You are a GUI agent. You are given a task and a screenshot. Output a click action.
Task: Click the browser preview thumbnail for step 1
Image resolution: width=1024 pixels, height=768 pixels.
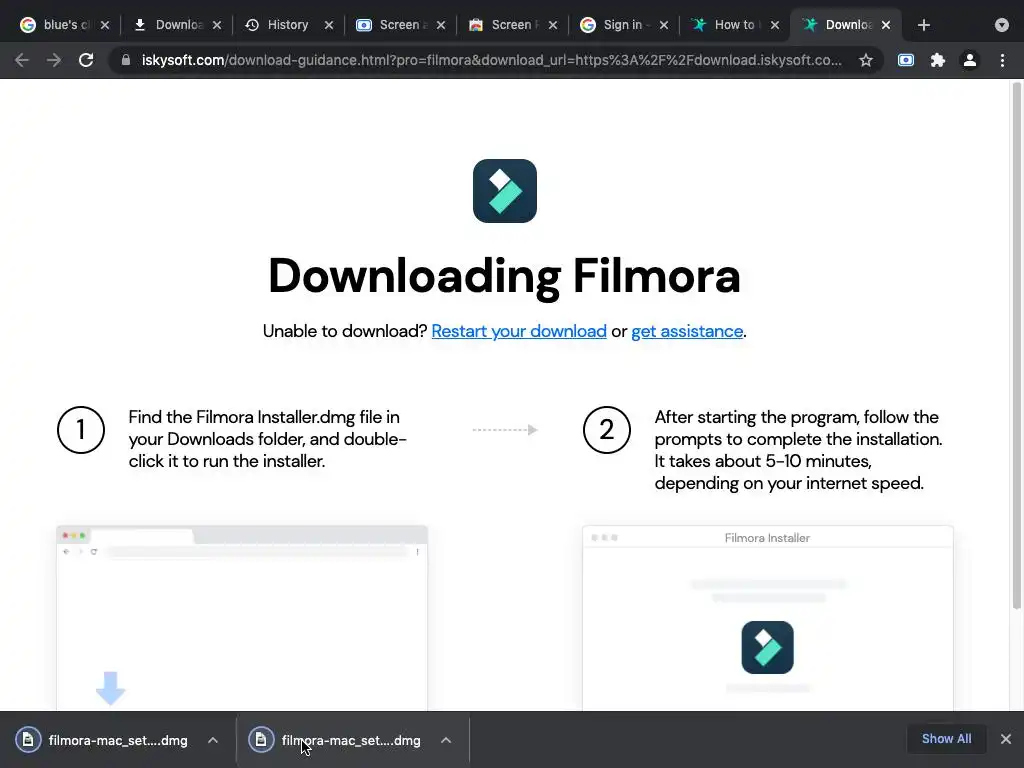tap(242, 618)
